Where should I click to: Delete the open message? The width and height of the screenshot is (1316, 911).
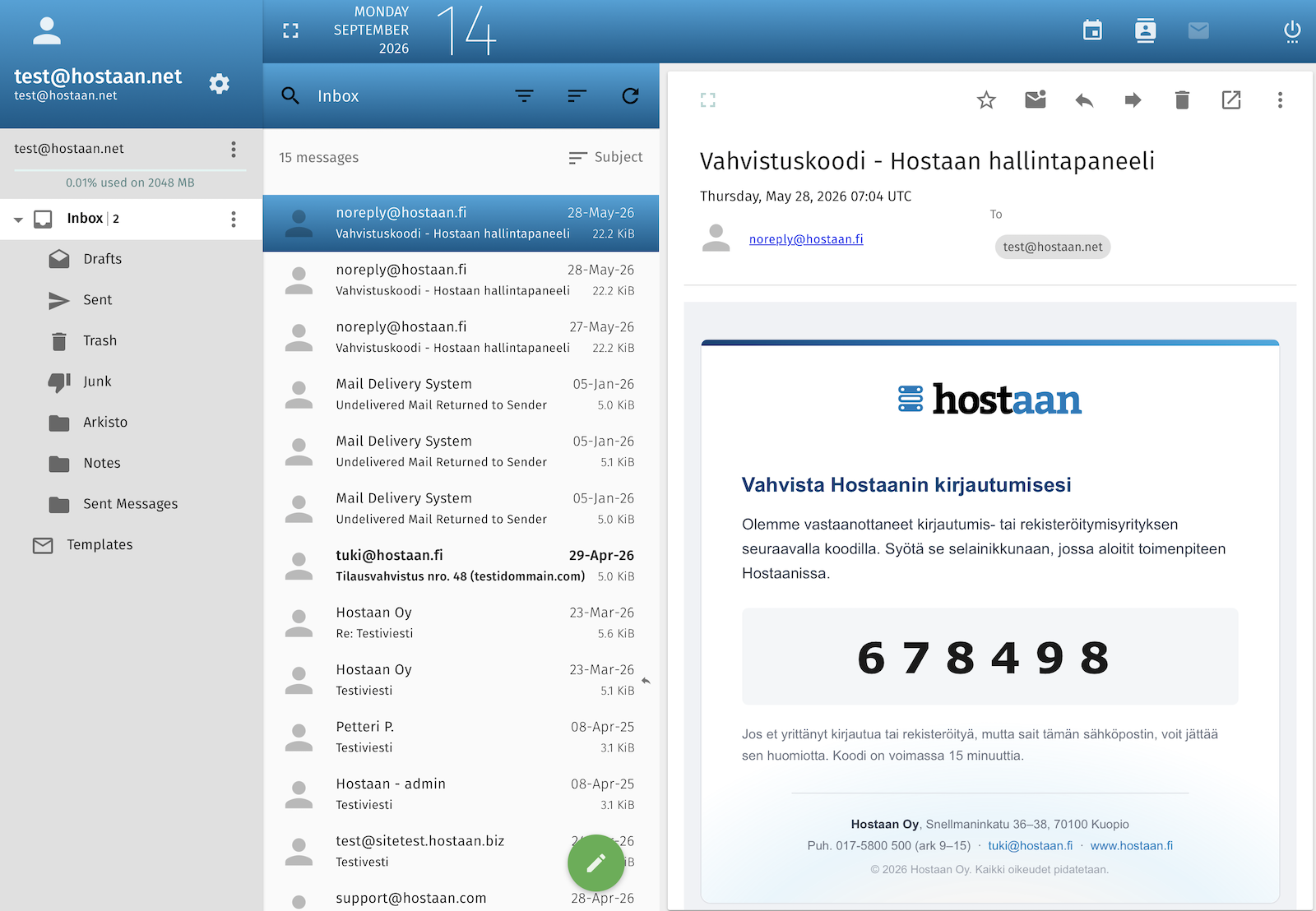pyautogui.click(x=1182, y=100)
